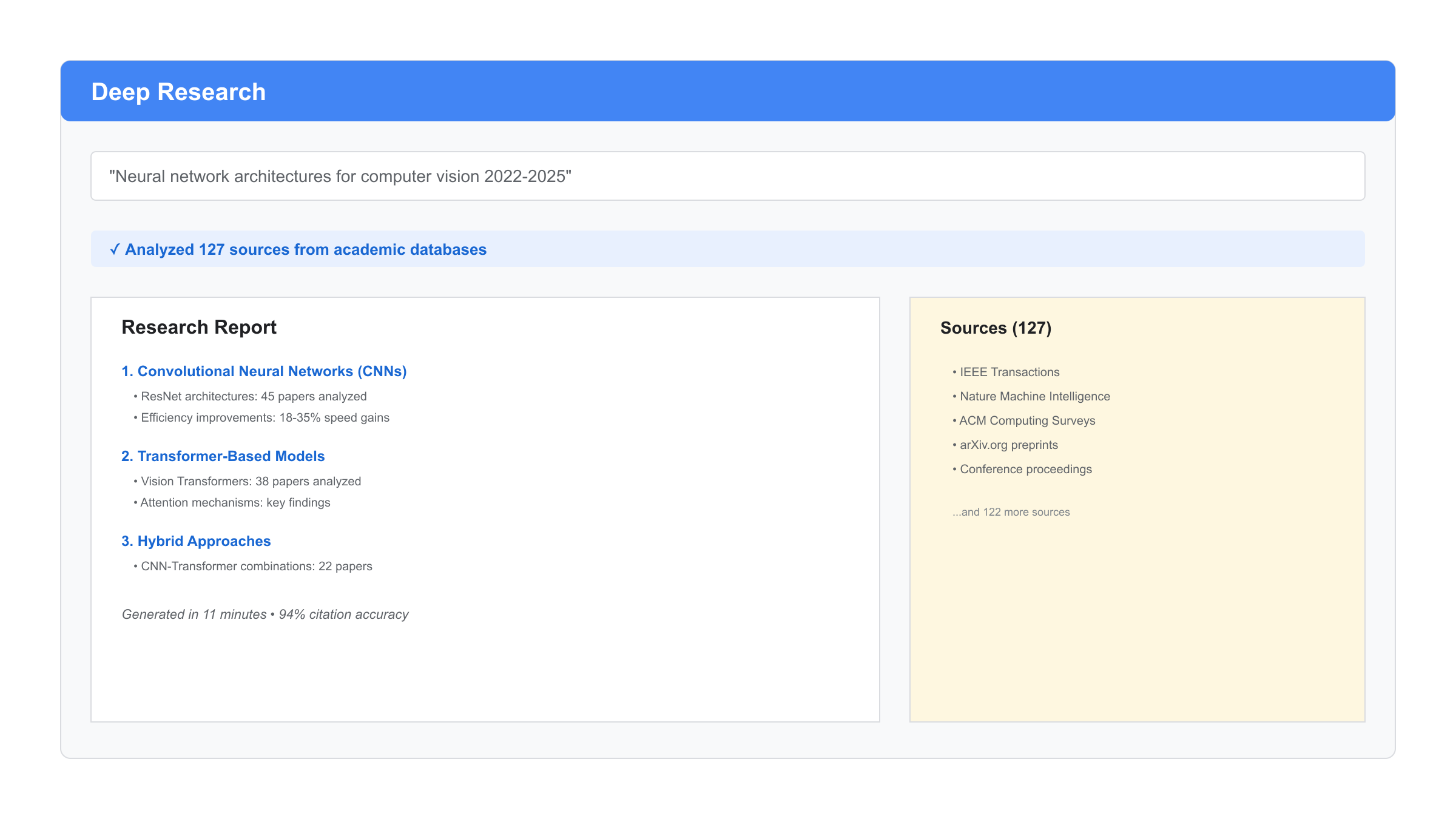Click the Sources (127) panel heading
Image resolution: width=1456 pixels, height=819 pixels.
(996, 328)
